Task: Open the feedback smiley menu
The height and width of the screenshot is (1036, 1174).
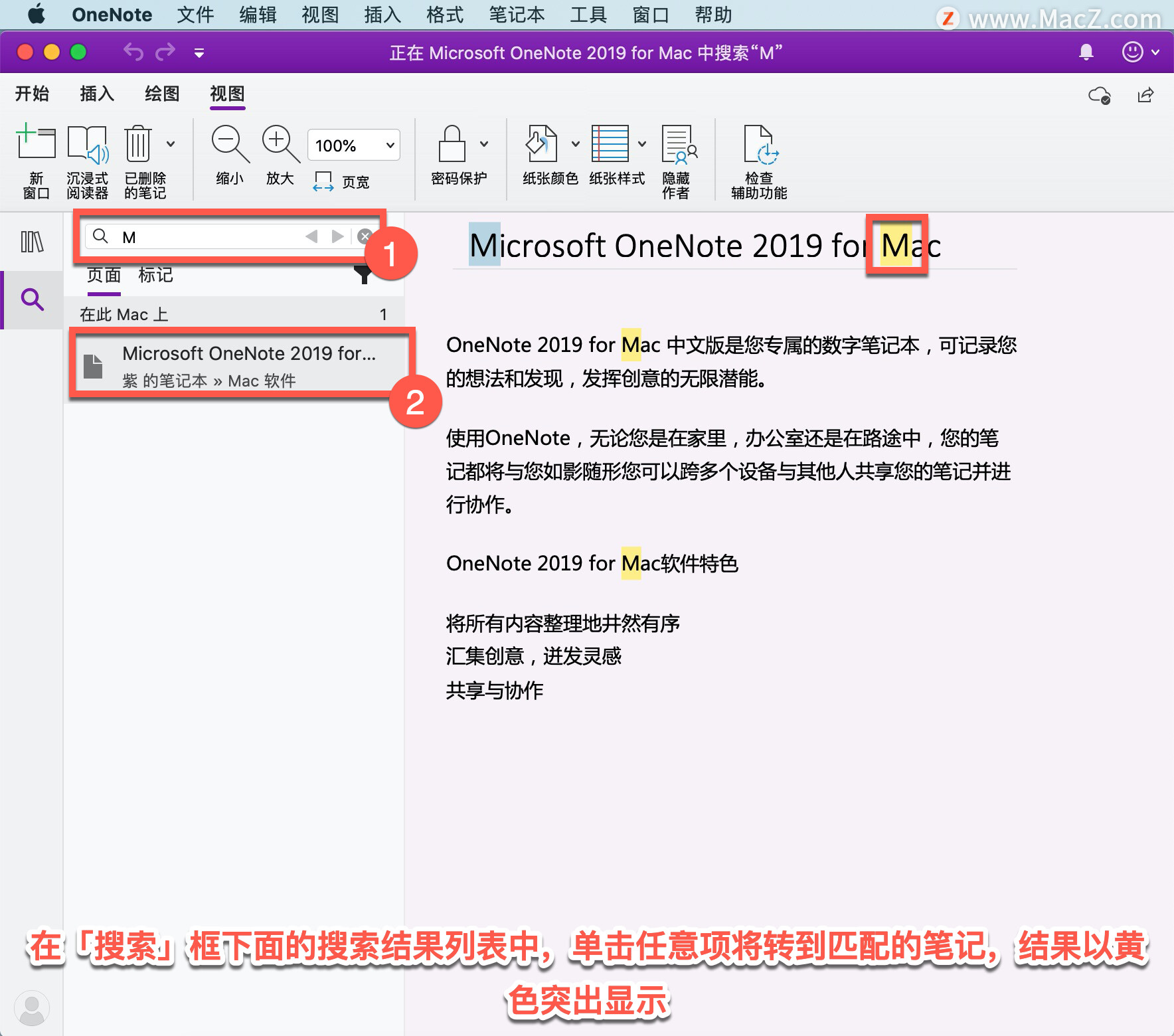Action: tap(1139, 52)
